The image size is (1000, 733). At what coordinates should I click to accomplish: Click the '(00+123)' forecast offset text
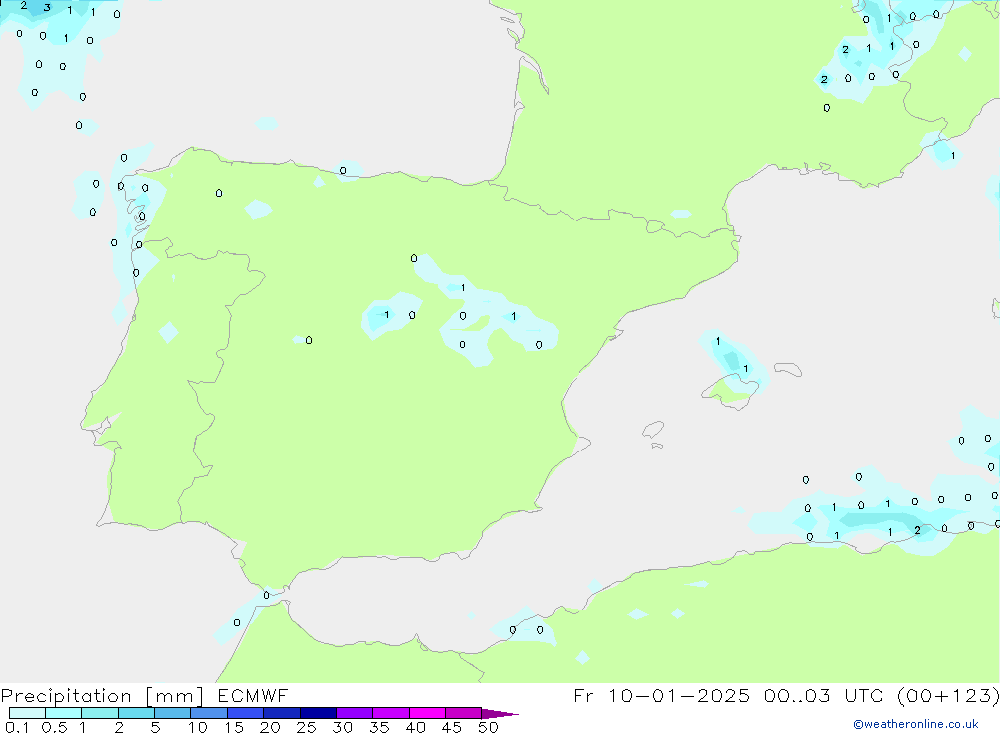click(948, 695)
